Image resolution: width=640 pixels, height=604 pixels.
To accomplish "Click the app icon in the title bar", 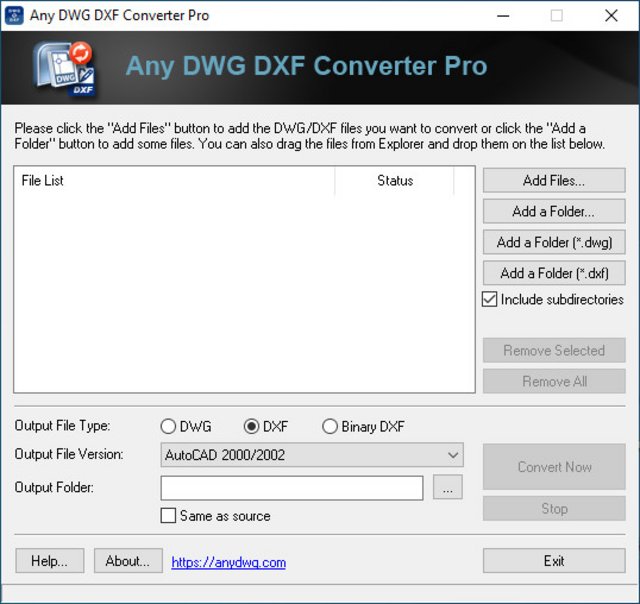I will click(x=14, y=15).
